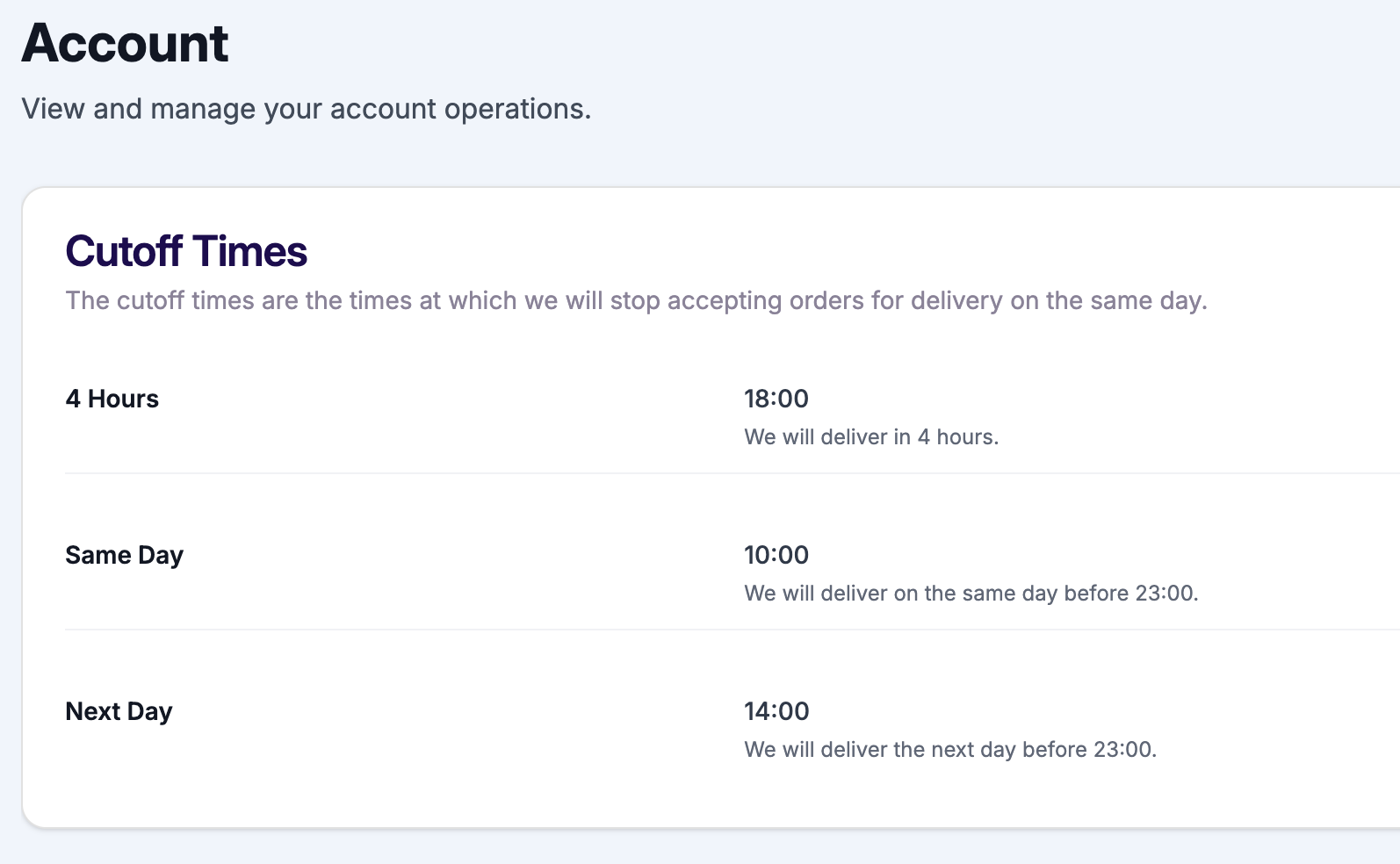Screen dimensions: 1400x864
Task: Click the word 'operations' in the page subtitle
Action: tap(516, 109)
